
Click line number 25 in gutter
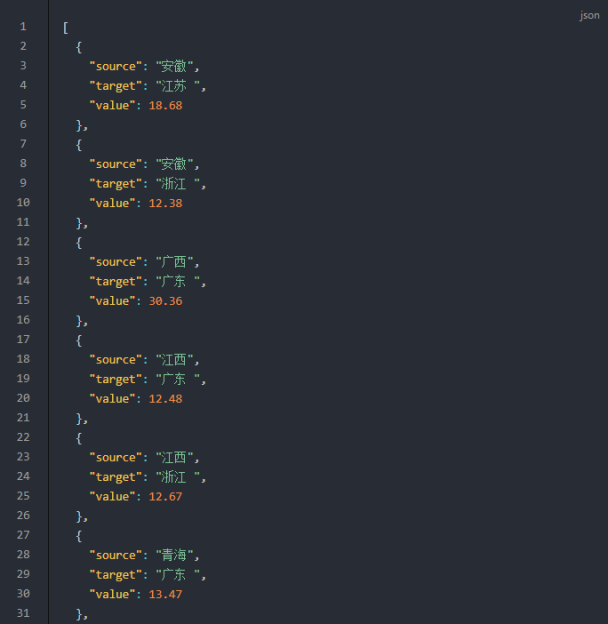23,496
